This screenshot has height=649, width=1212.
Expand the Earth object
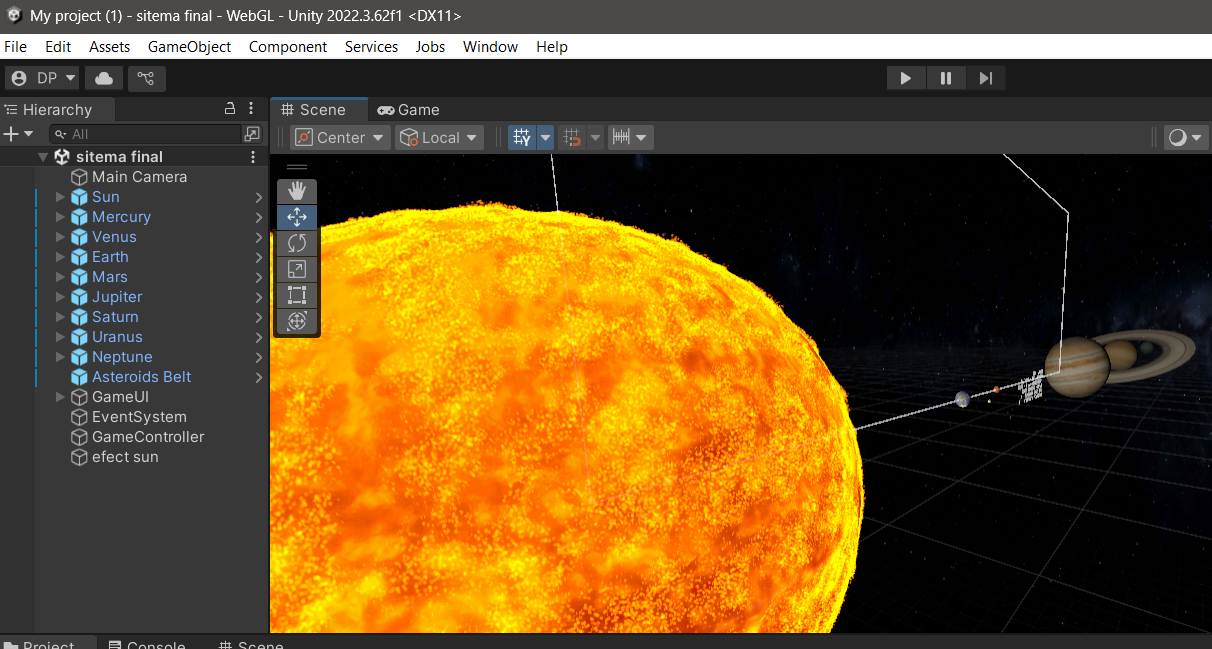(x=60, y=257)
